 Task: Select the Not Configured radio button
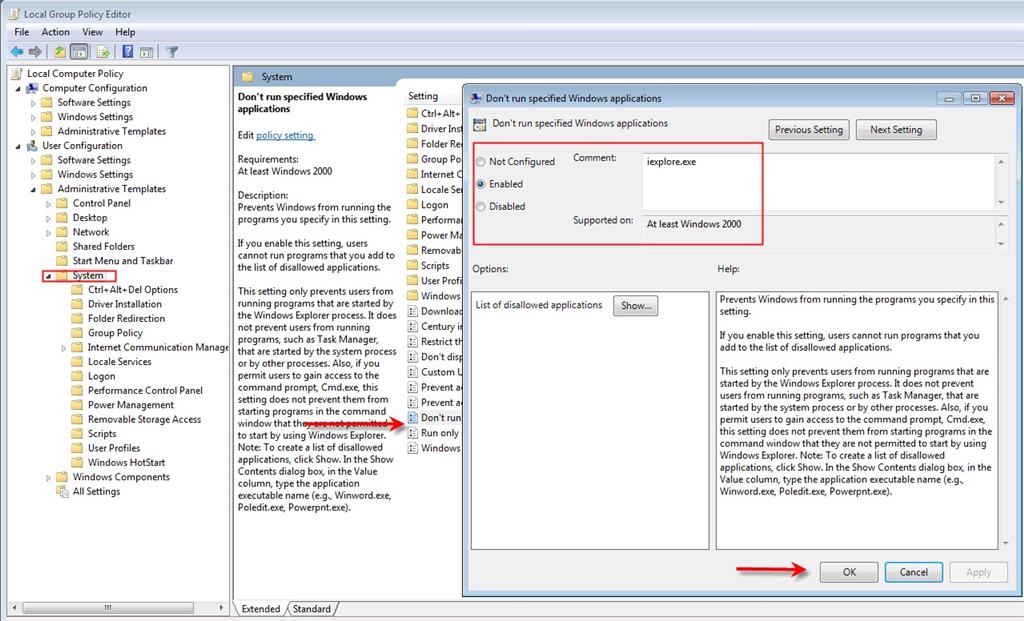481,161
